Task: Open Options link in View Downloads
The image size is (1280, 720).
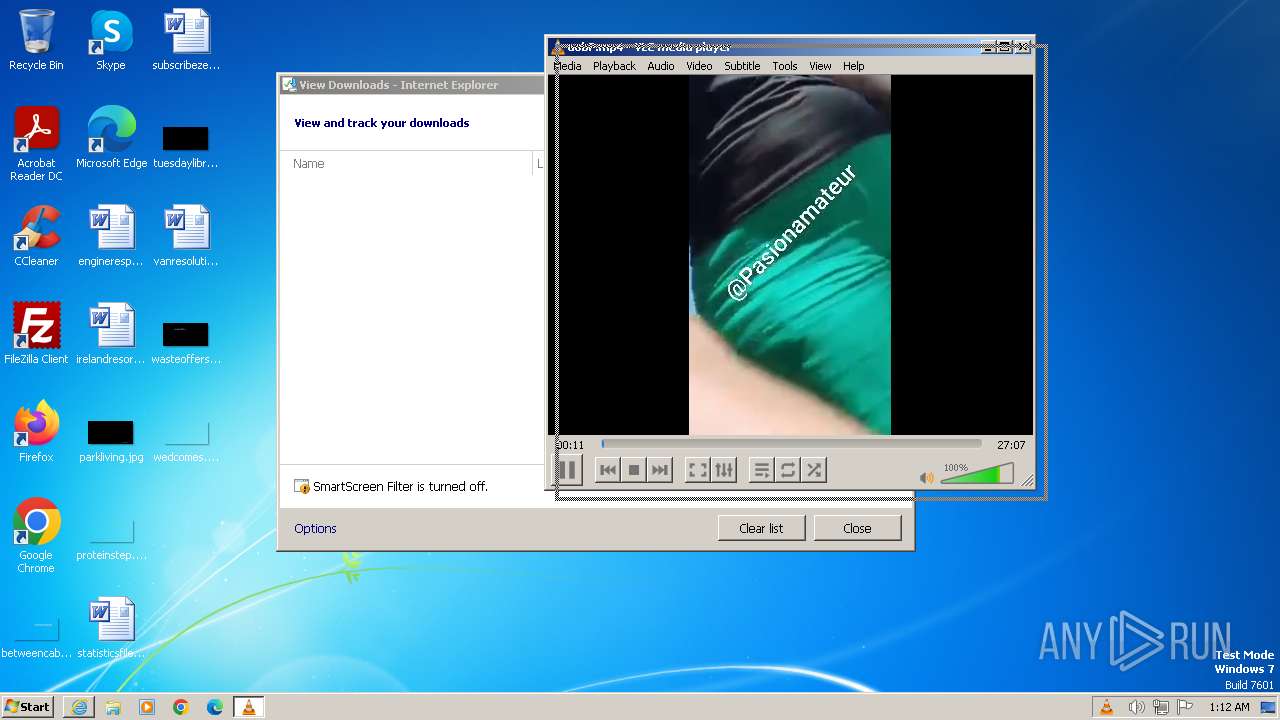Action: pyautogui.click(x=315, y=528)
